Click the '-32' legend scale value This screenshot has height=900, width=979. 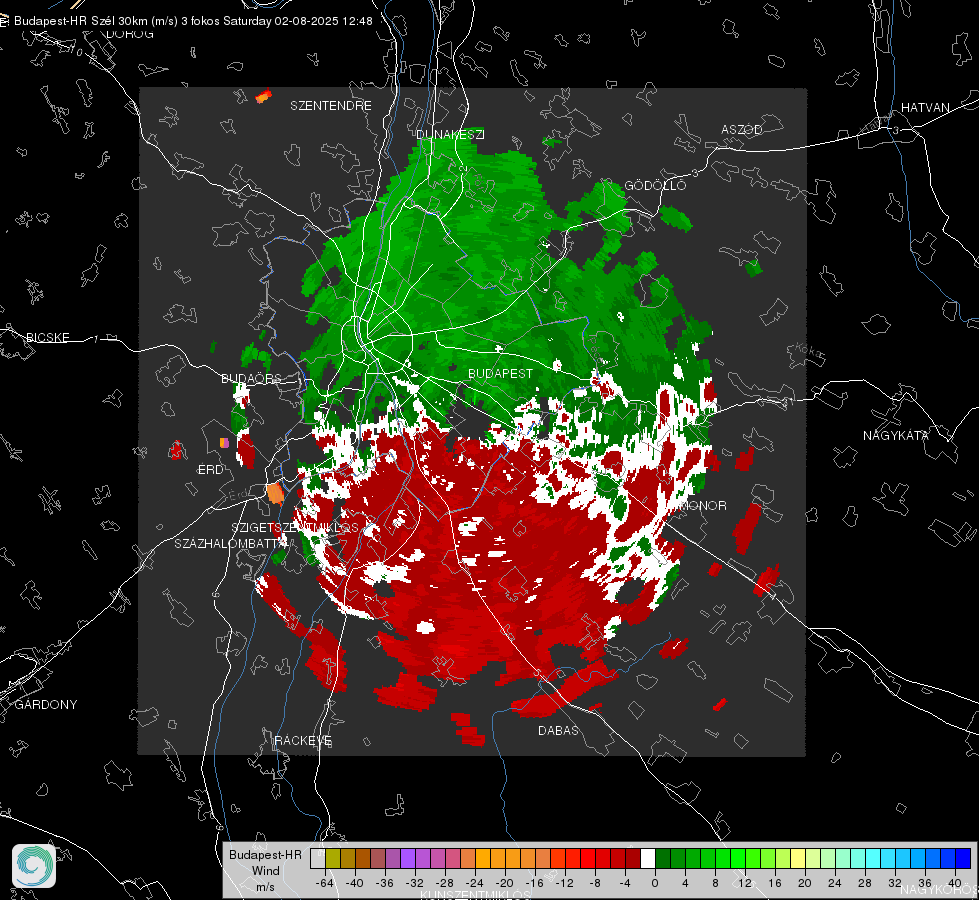[414, 883]
